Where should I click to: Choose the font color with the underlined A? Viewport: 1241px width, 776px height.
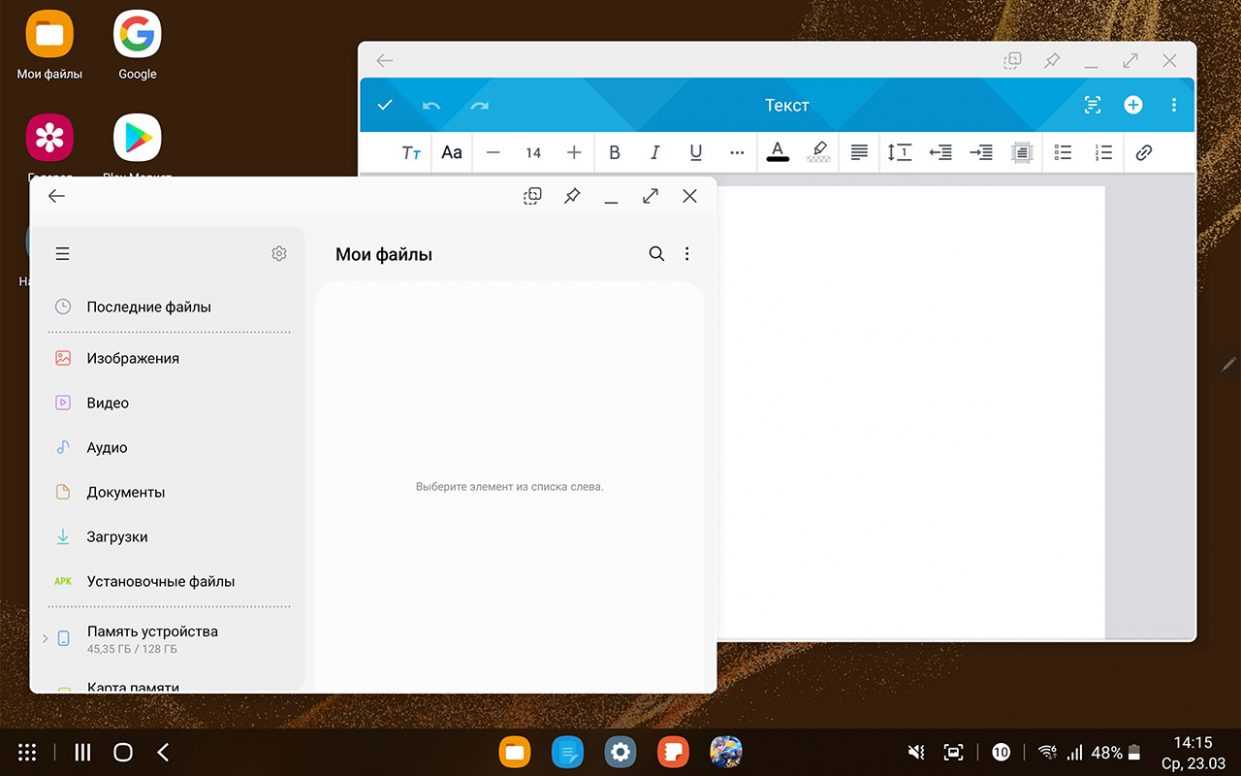(x=777, y=153)
